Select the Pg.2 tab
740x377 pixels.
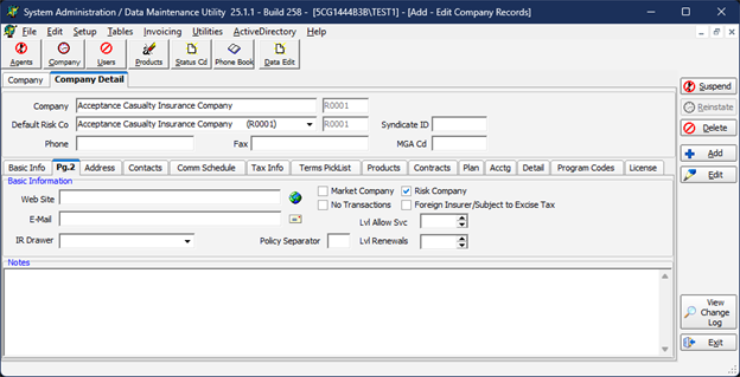[x=66, y=167]
